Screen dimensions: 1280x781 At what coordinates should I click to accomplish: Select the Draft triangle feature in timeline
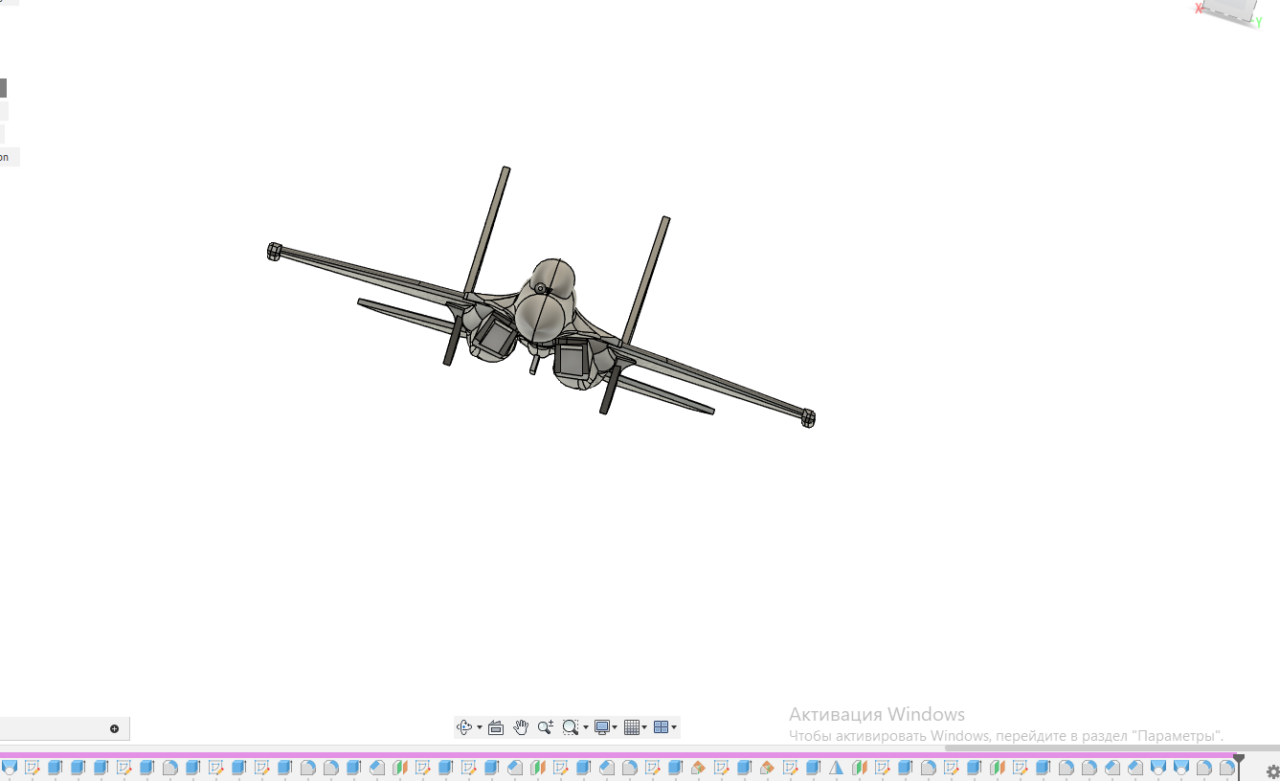(x=836, y=769)
